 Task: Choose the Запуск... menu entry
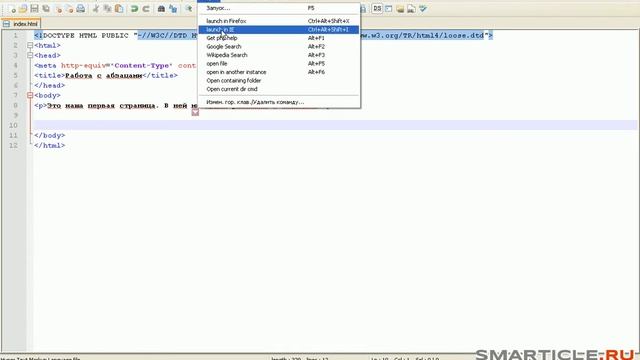click(279, 8)
